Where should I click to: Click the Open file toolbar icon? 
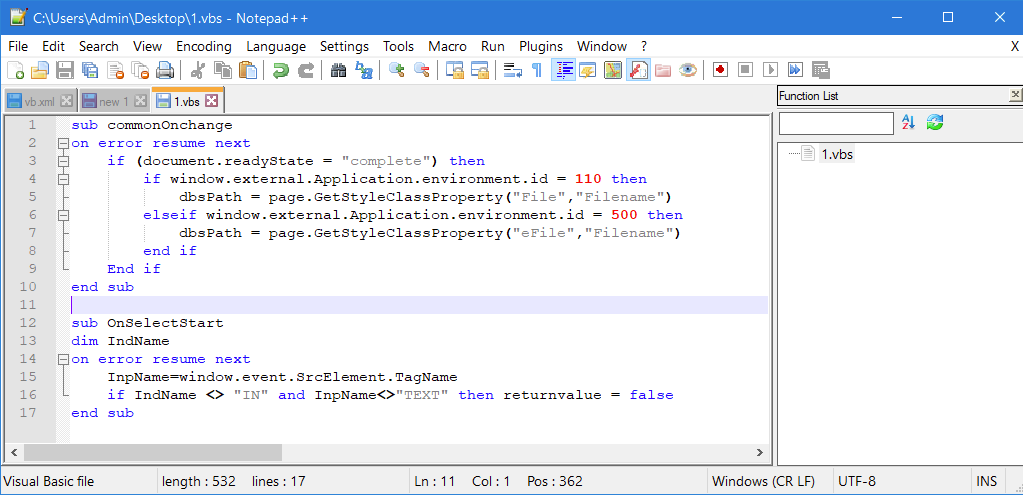click(x=40, y=70)
